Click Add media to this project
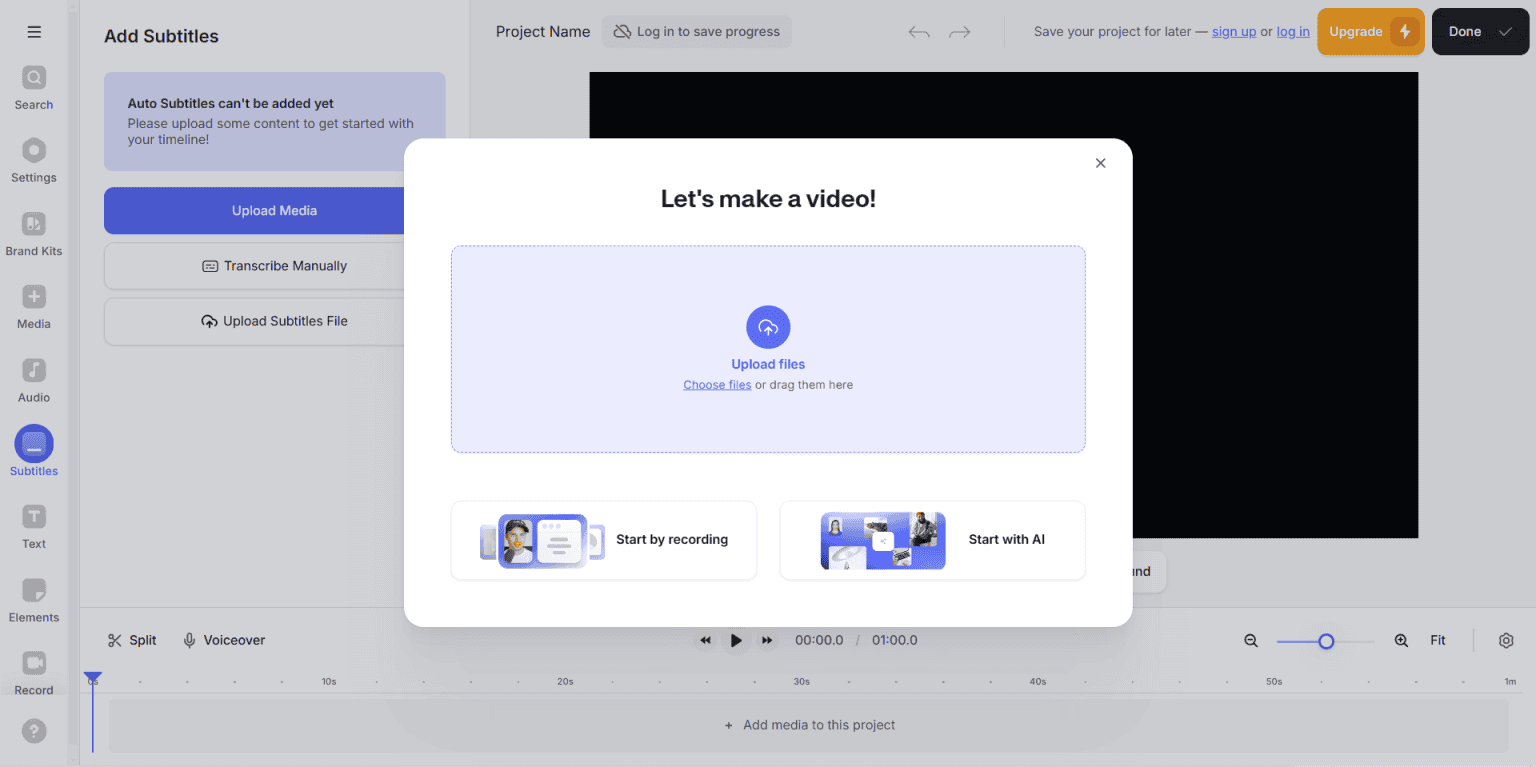The image size is (1536, 767). 809,726
